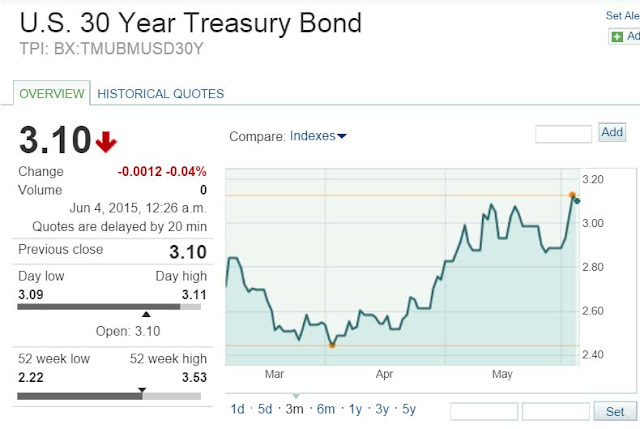Focus the first date range input
640x429 pixels.
click(x=484, y=411)
